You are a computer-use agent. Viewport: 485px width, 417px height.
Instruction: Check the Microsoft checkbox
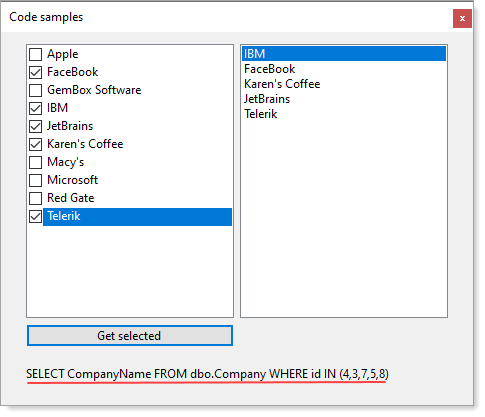(35, 180)
